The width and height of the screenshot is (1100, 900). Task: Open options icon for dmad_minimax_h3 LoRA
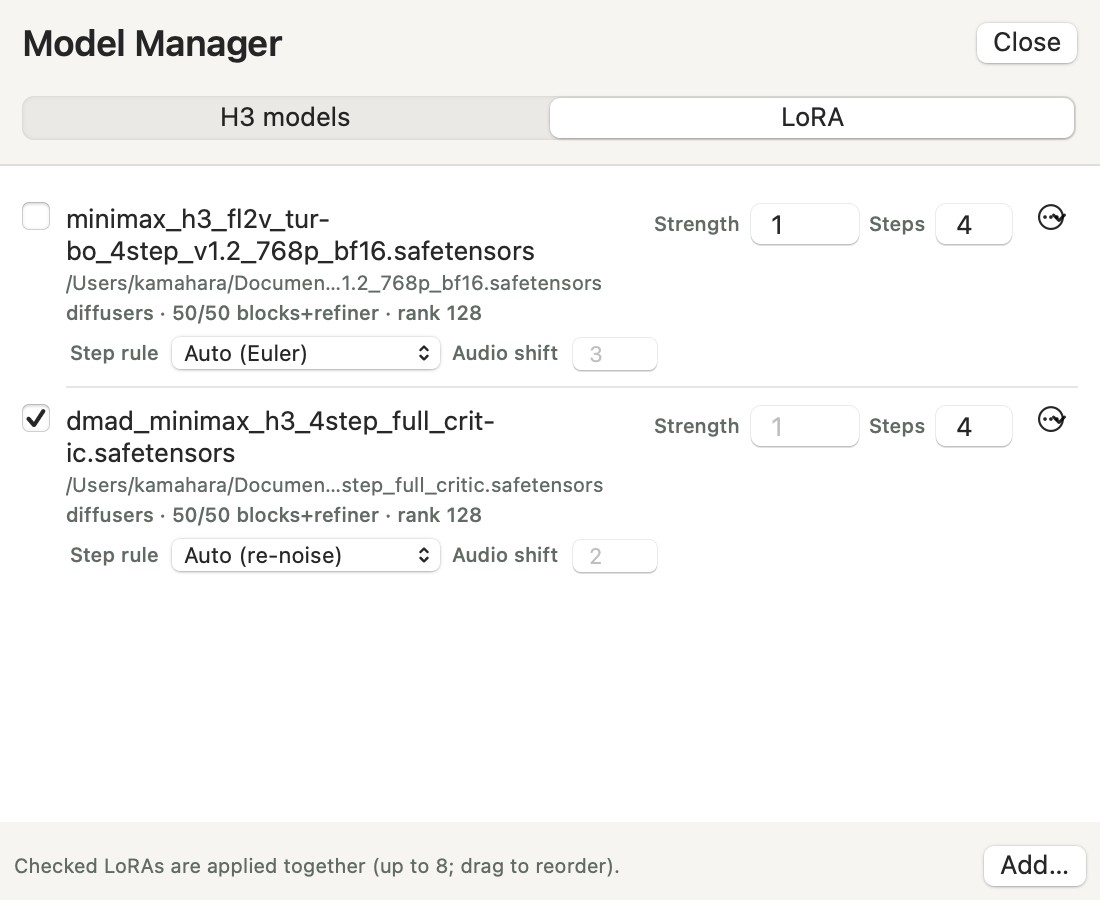click(x=1051, y=419)
